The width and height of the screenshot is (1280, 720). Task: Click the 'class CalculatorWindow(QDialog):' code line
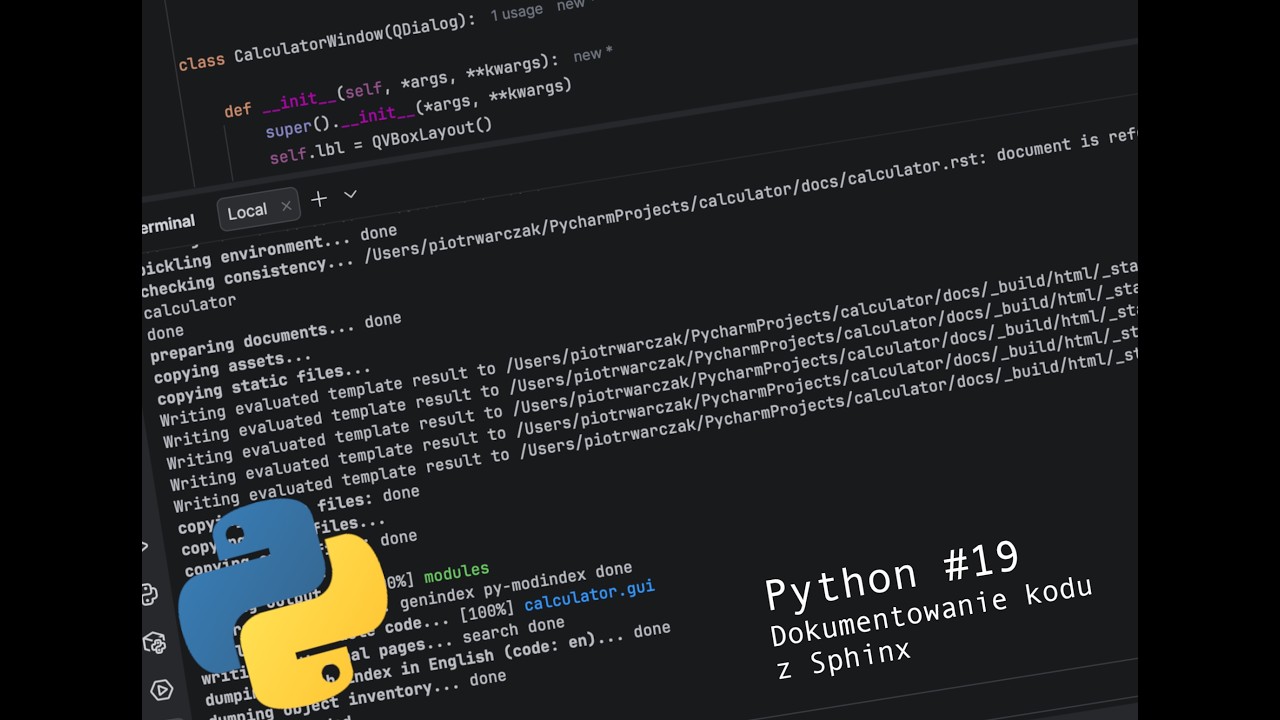[x=327, y=43]
